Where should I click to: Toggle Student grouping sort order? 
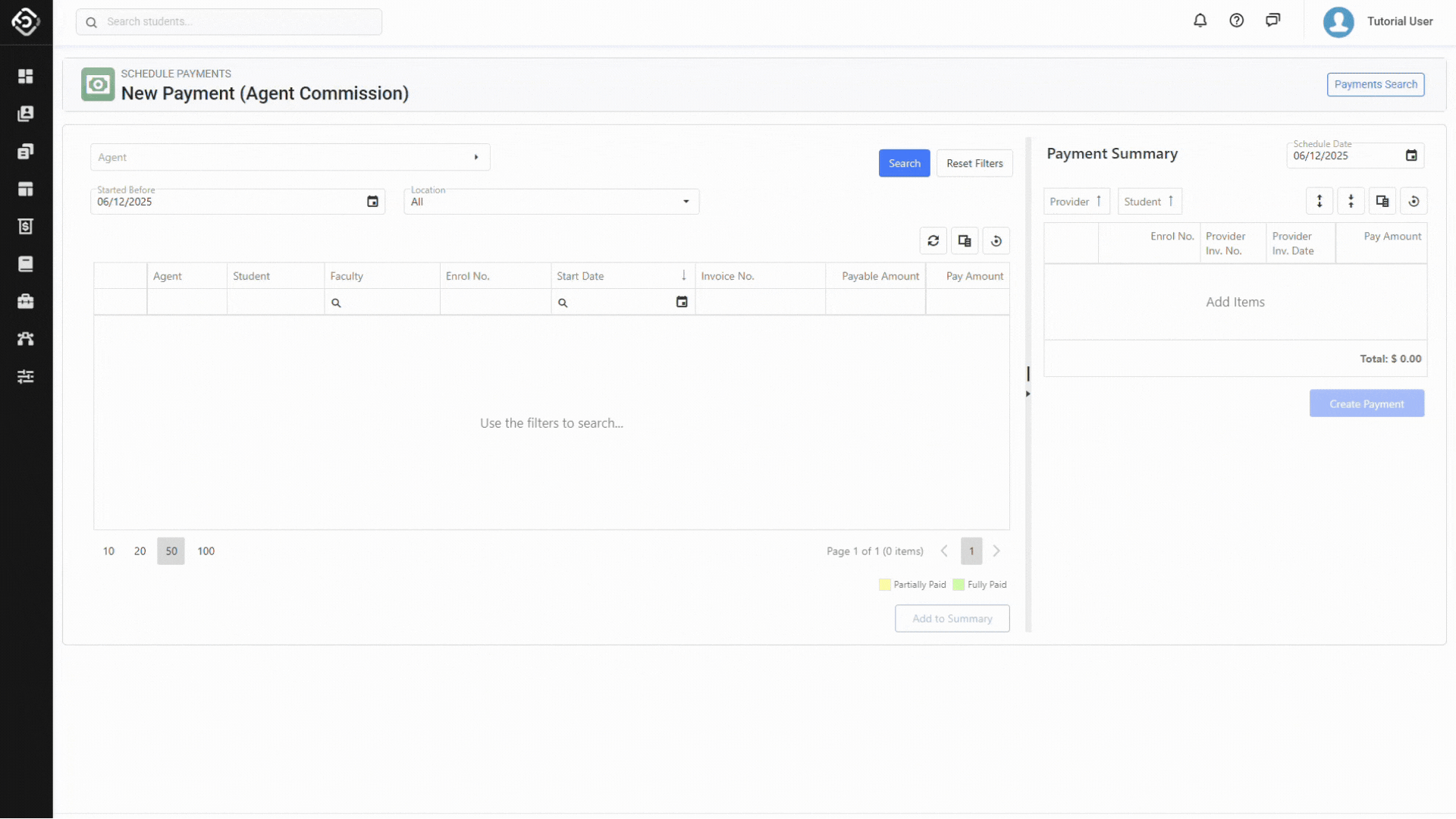pyautogui.click(x=1149, y=201)
